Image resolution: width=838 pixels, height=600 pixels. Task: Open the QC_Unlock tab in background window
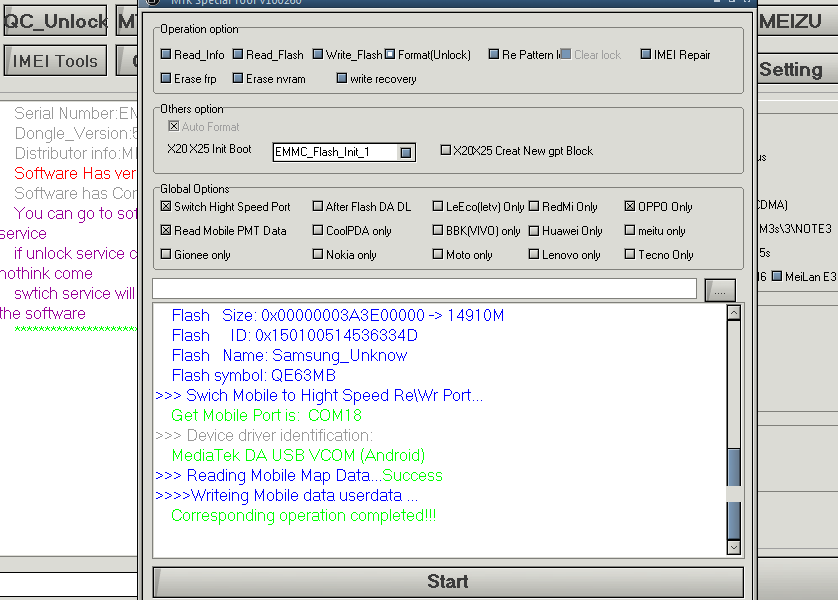tap(55, 21)
